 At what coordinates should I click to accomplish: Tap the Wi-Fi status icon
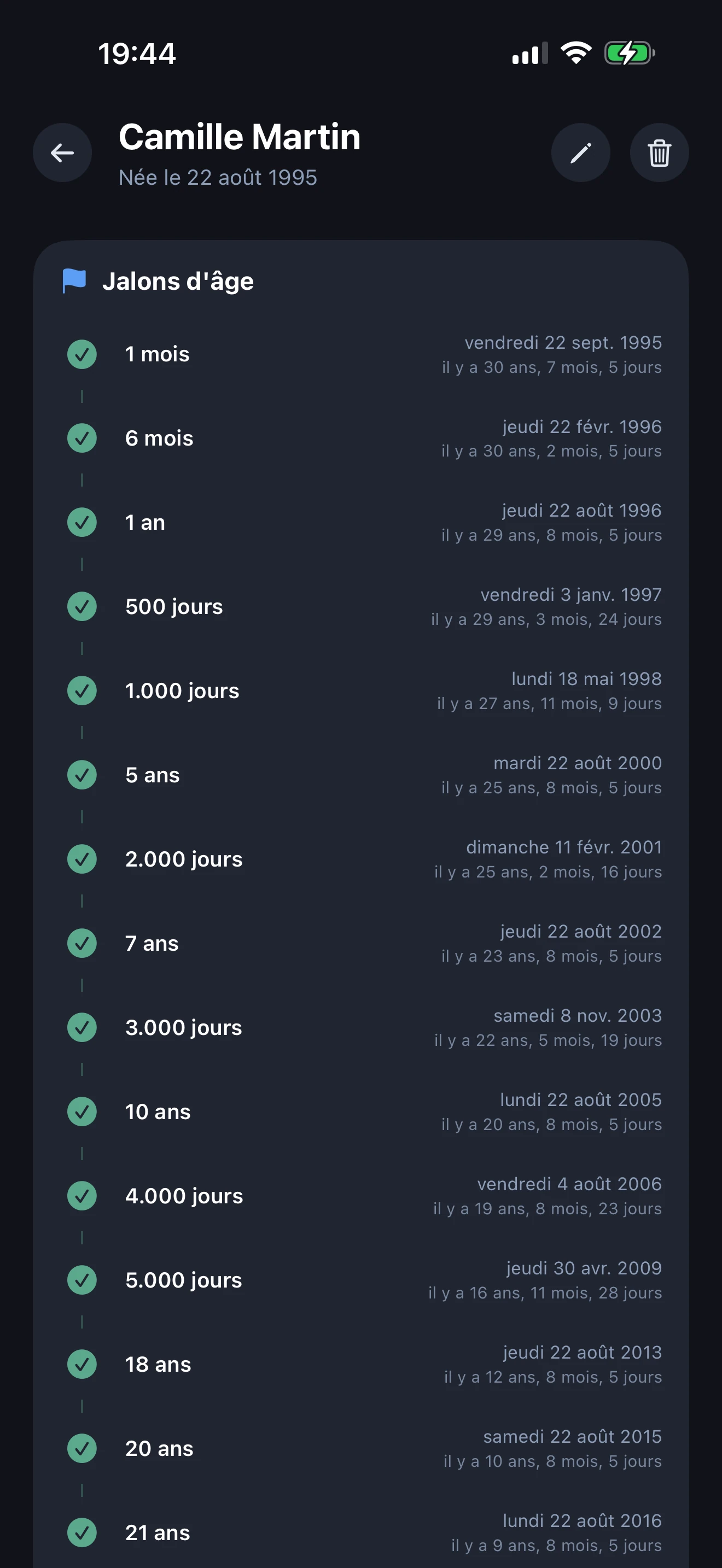(576, 54)
